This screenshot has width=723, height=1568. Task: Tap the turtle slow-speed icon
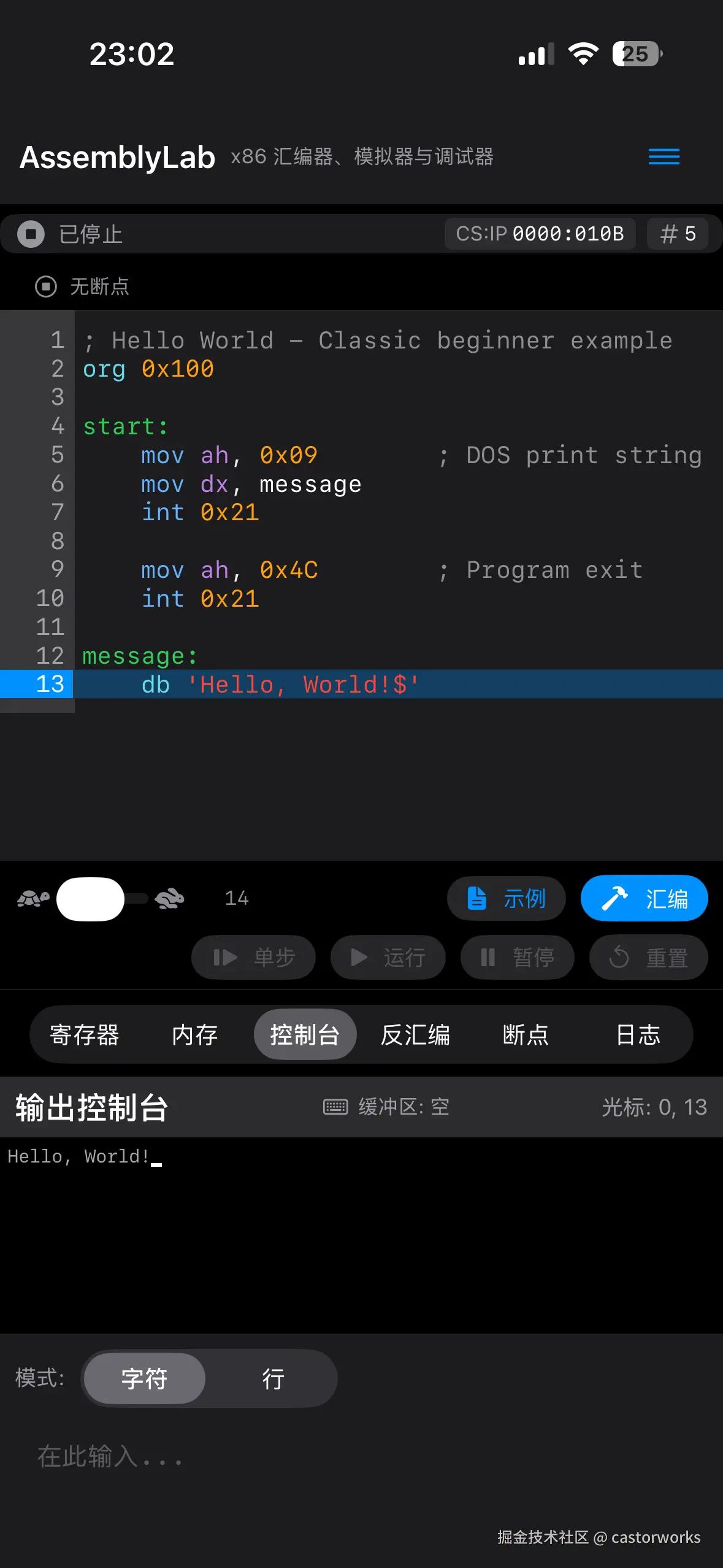click(33, 899)
